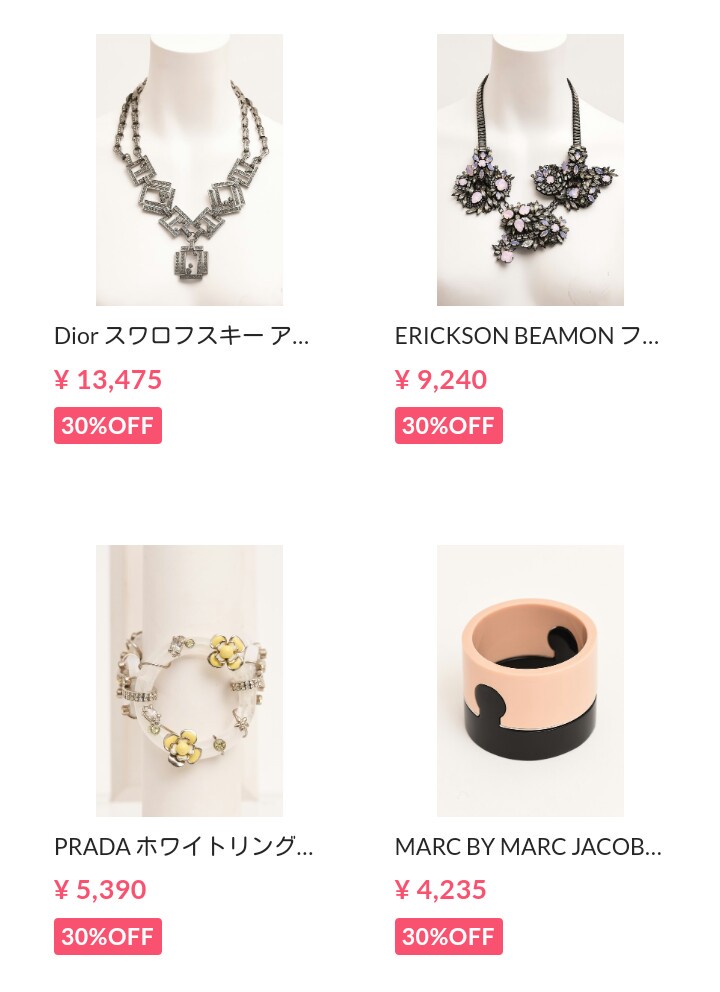Screen dimensions: 720x992
Task: Click the ¥ 5,390 price
Action: 101,890
